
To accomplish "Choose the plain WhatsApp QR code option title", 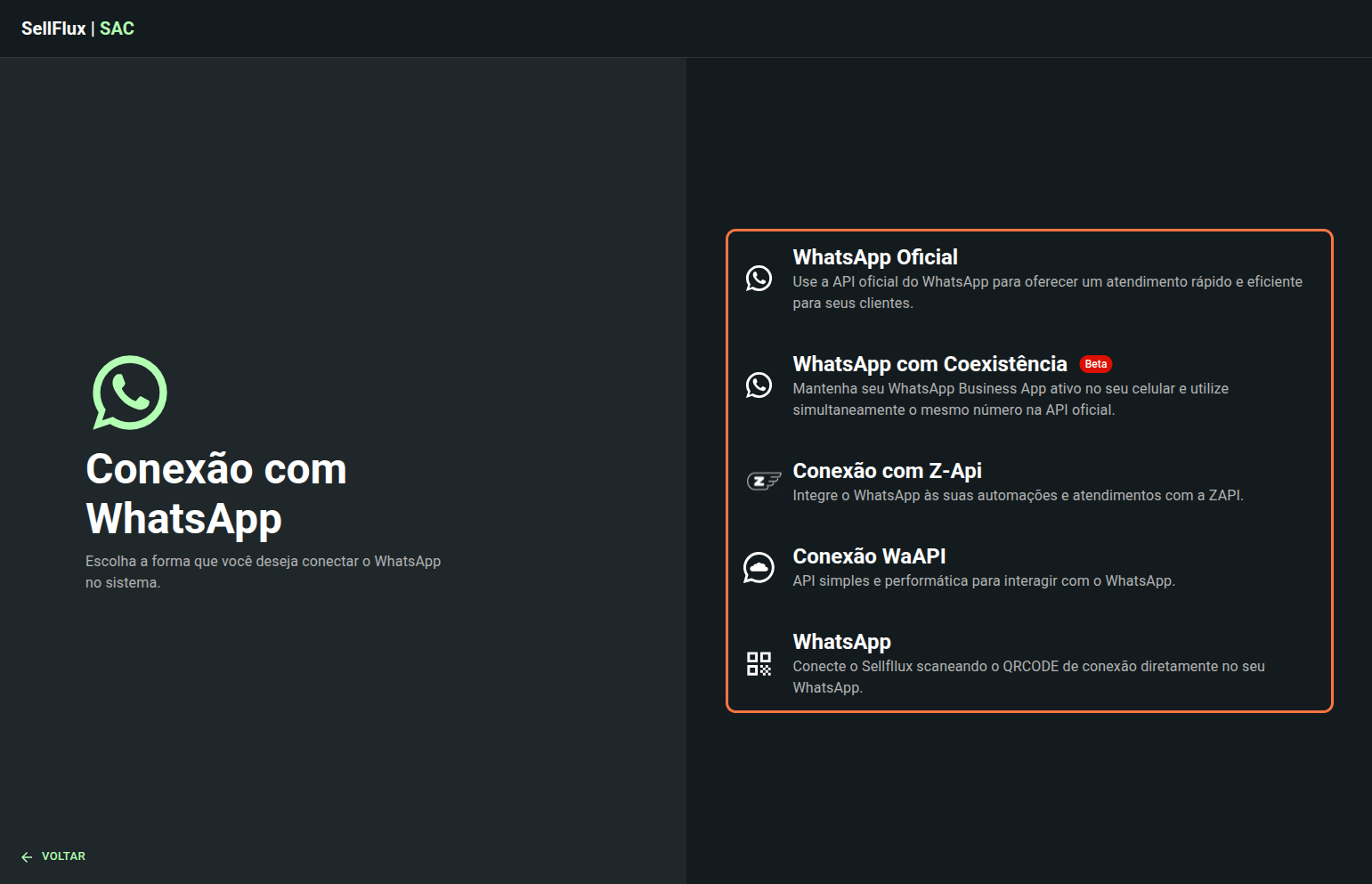I will coord(841,642).
